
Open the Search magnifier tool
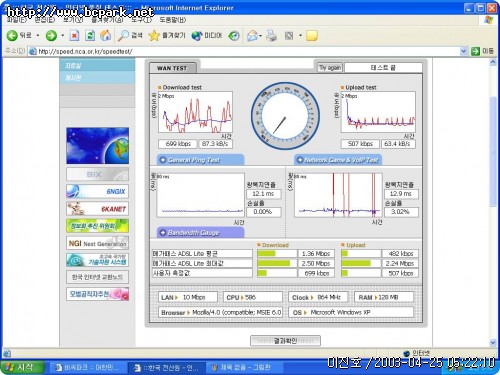click(130, 35)
